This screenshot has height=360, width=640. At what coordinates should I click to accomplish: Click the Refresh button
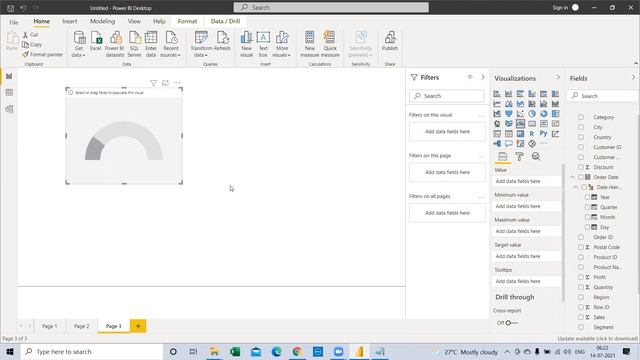[x=222, y=41]
